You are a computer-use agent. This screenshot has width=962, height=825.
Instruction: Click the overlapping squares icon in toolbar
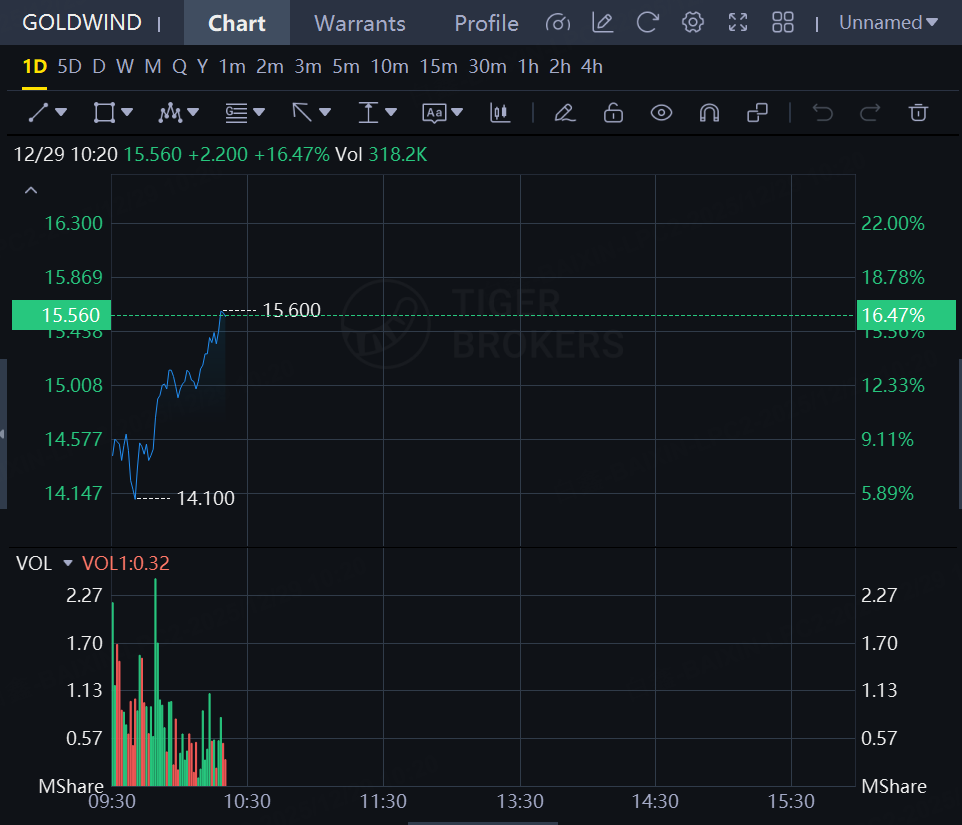tap(758, 113)
